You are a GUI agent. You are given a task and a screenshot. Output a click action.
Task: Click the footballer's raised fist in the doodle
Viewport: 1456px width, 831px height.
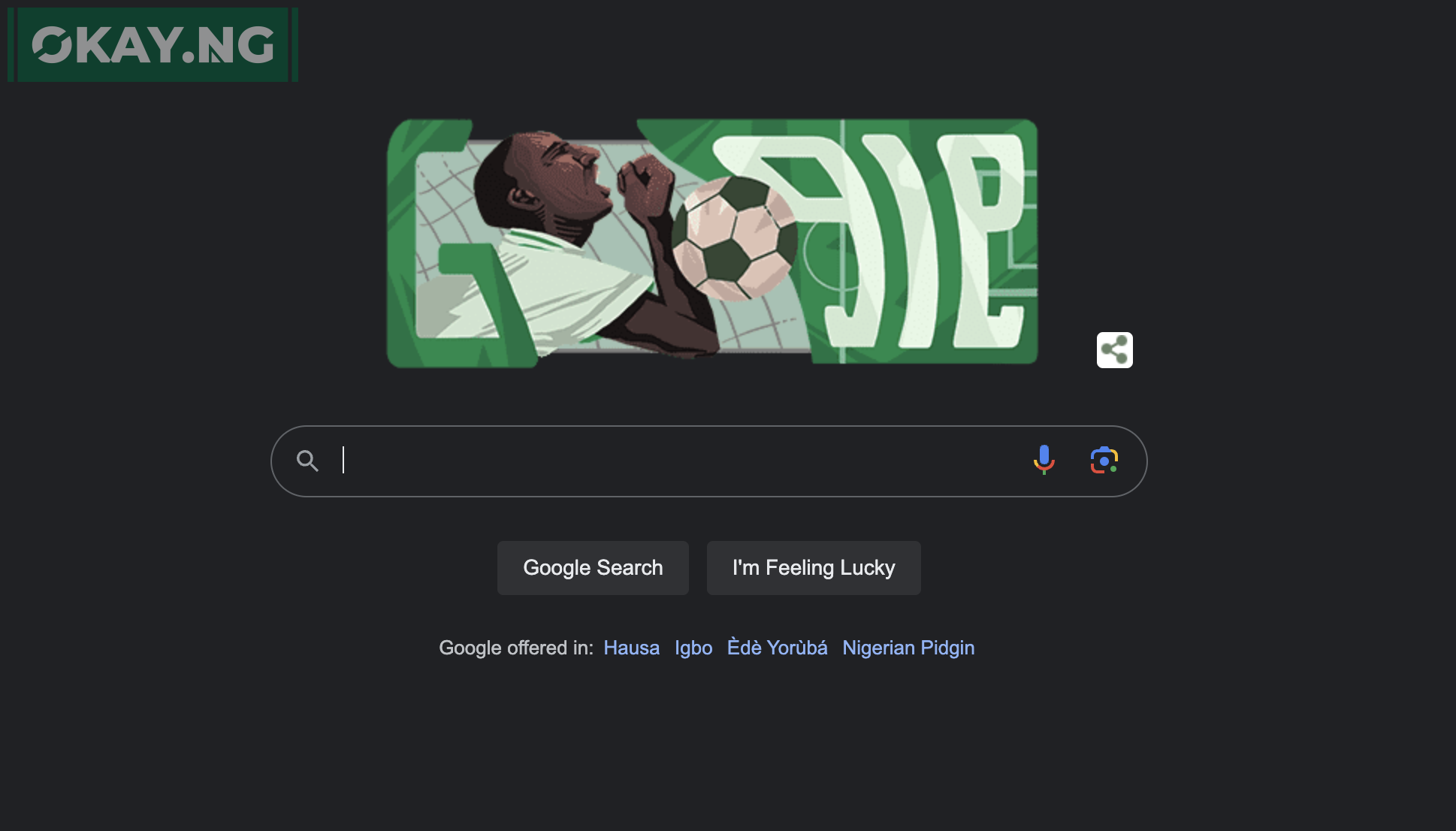point(645,185)
